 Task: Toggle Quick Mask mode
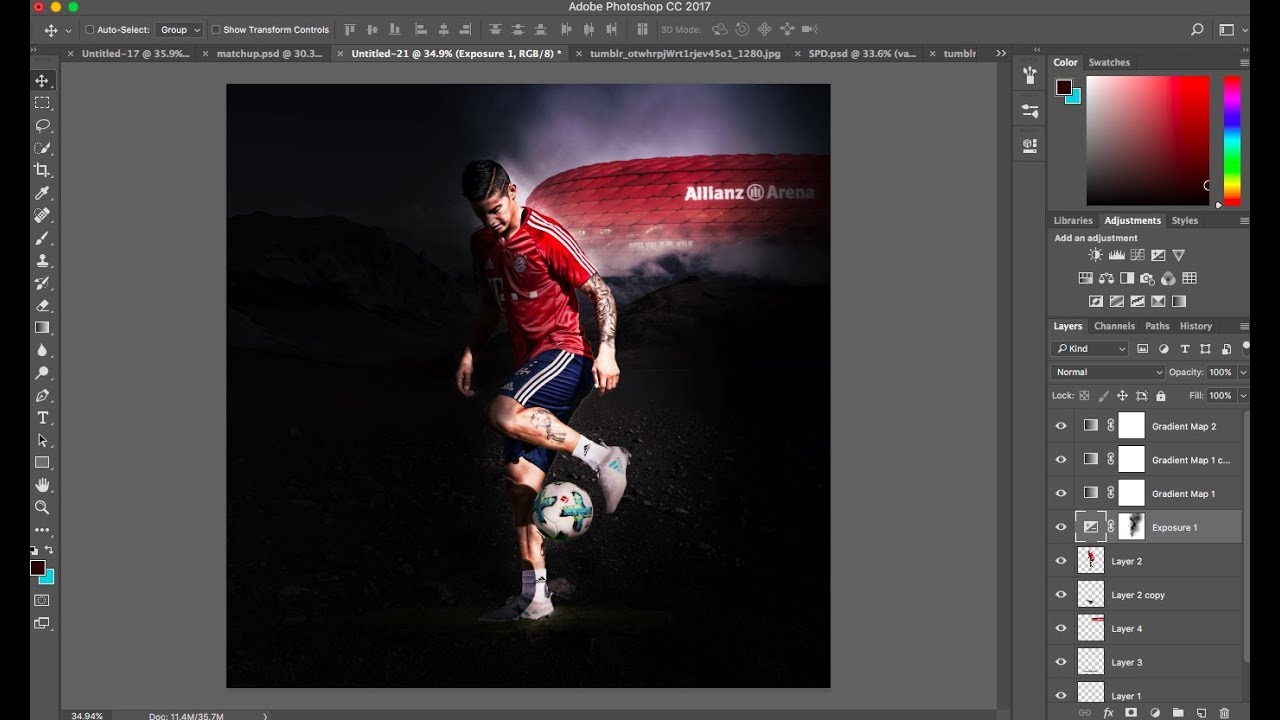(42, 600)
